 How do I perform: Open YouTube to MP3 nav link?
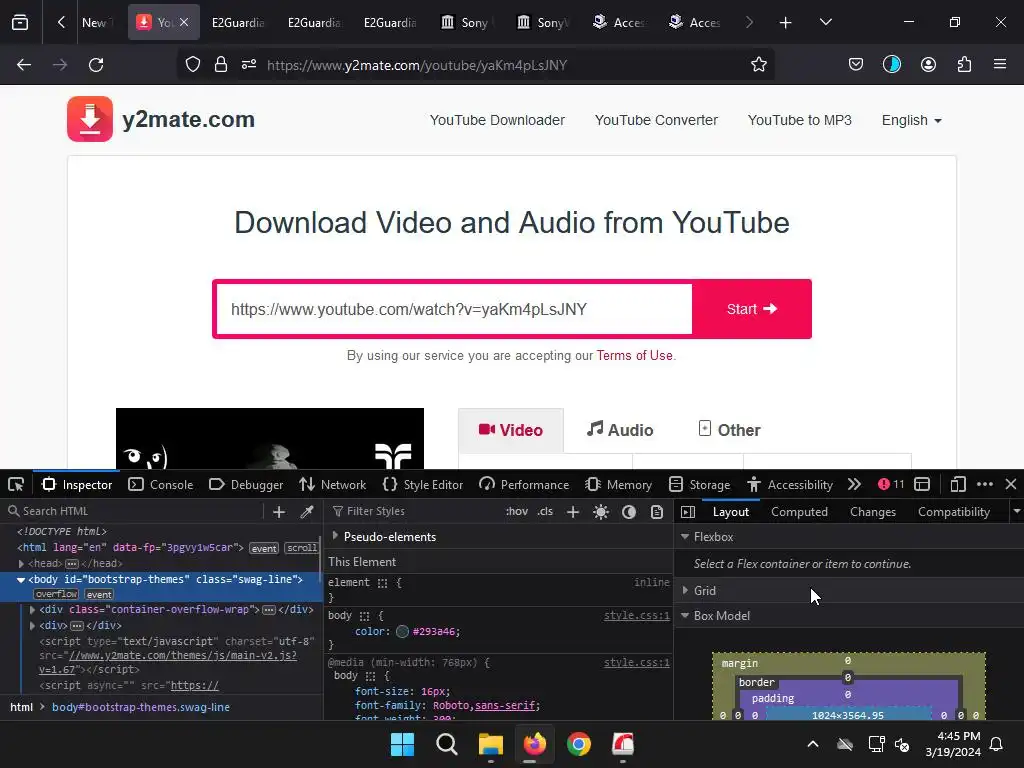point(799,120)
